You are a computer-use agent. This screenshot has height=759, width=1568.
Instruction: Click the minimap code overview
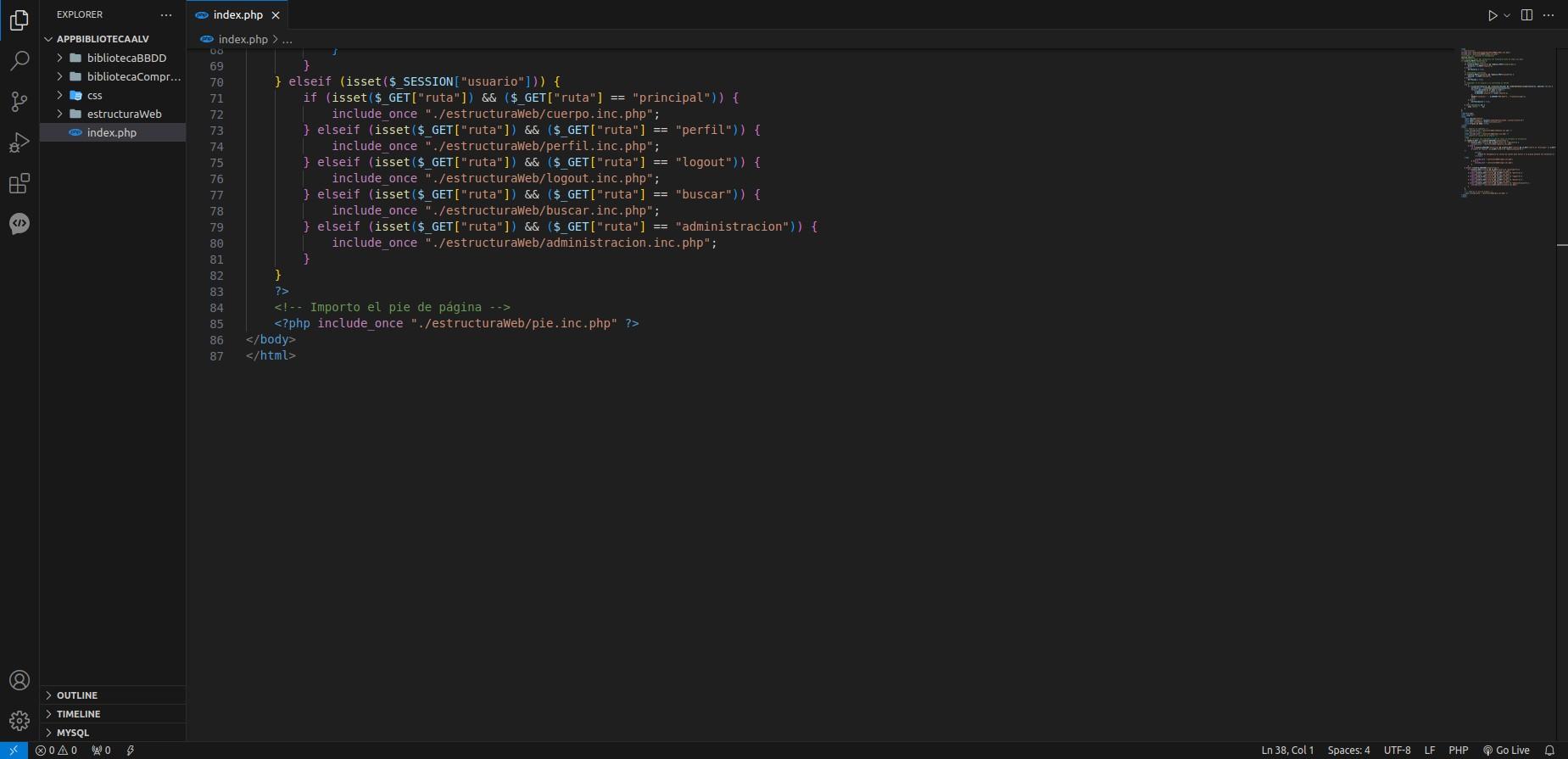1507,123
